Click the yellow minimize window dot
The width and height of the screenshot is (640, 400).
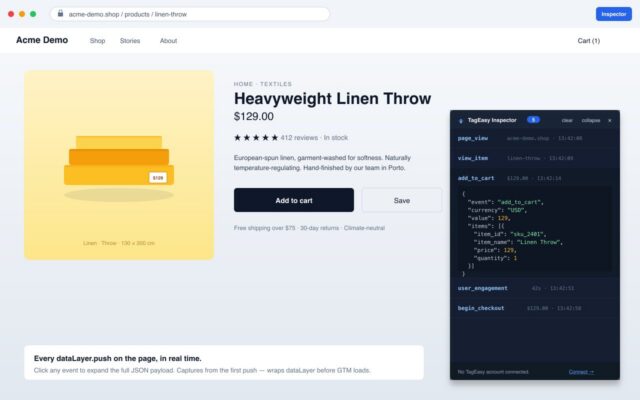(x=22, y=14)
